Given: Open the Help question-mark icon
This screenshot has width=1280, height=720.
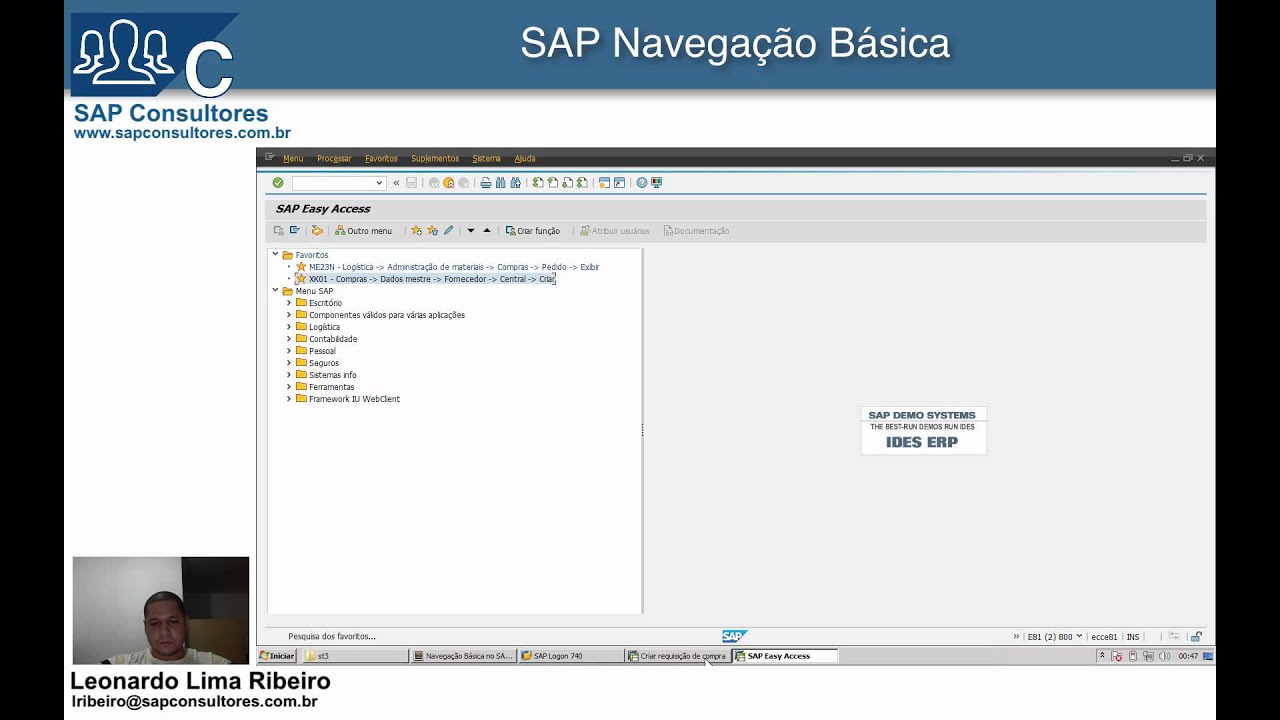Looking at the screenshot, I should 642,183.
